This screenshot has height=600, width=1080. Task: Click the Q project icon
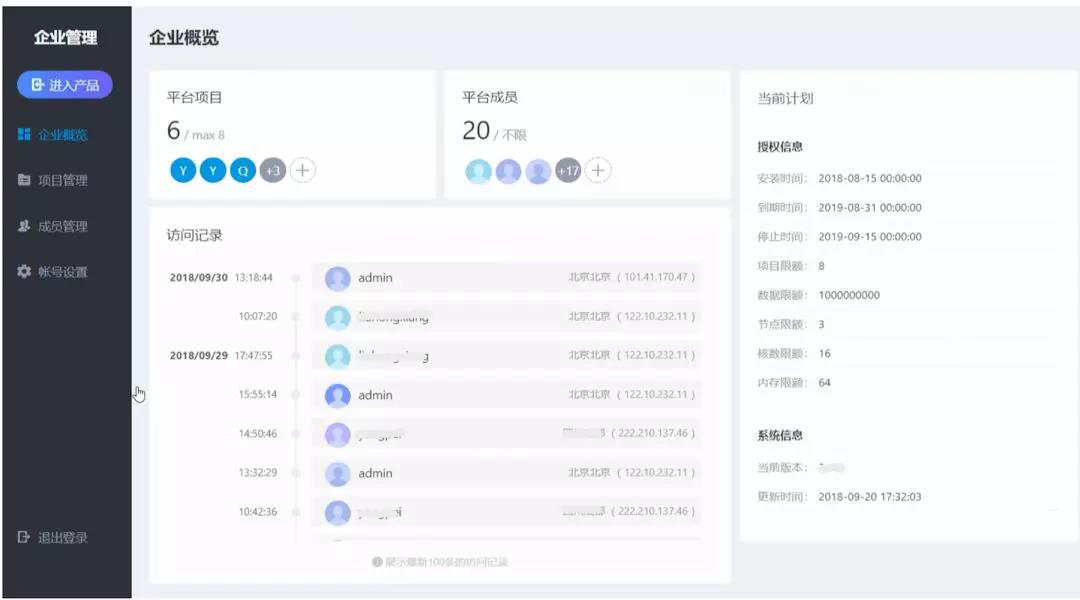point(243,171)
